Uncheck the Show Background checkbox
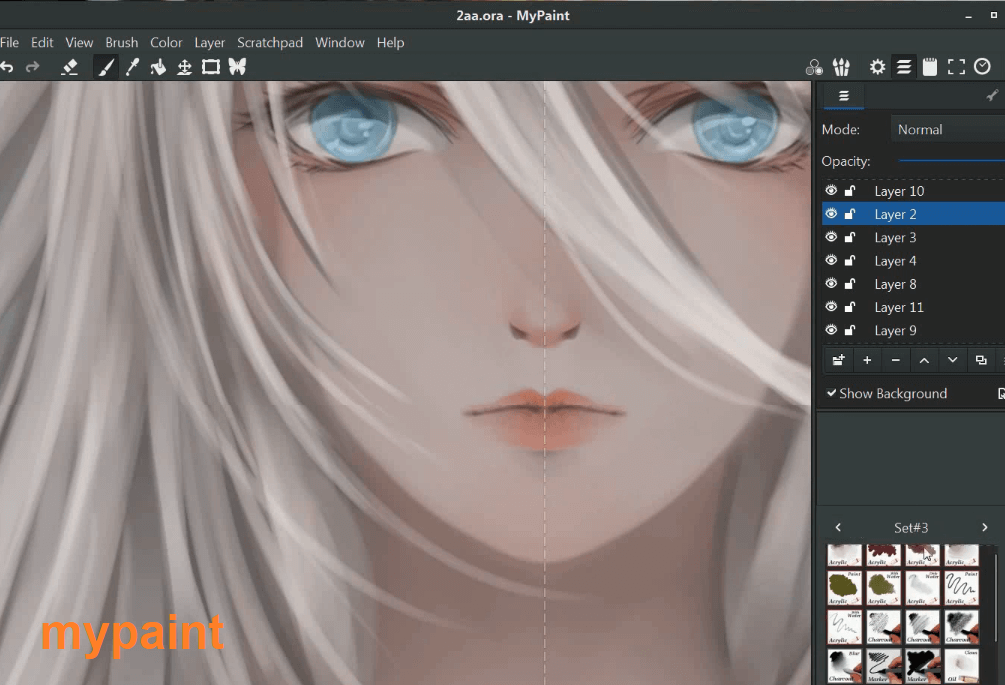The height and width of the screenshot is (685, 1005). click(x=831, y=393)
